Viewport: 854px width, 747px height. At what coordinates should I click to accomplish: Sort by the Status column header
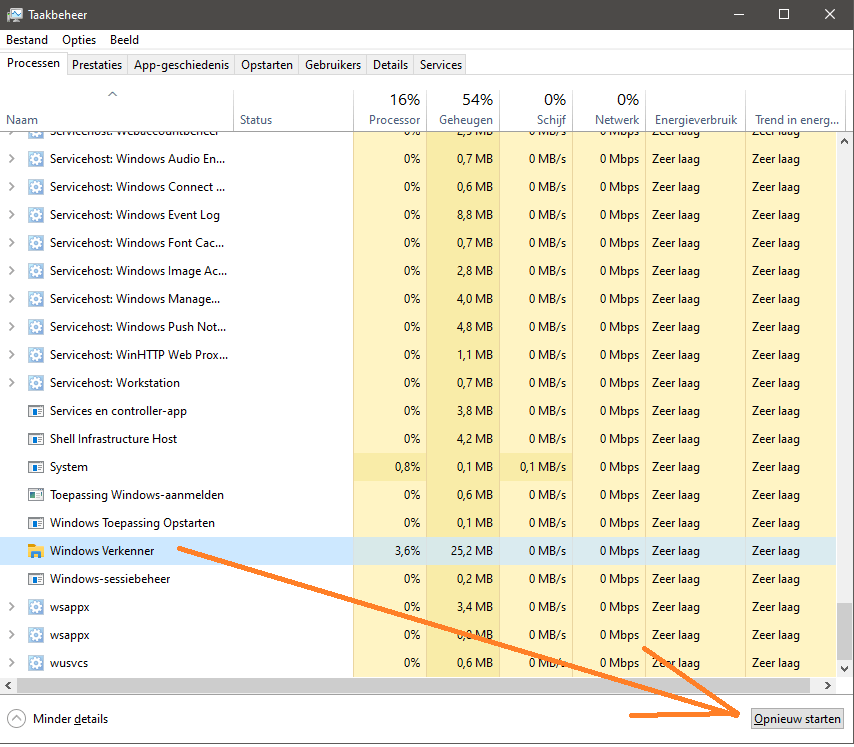click(x=294, y=111)
